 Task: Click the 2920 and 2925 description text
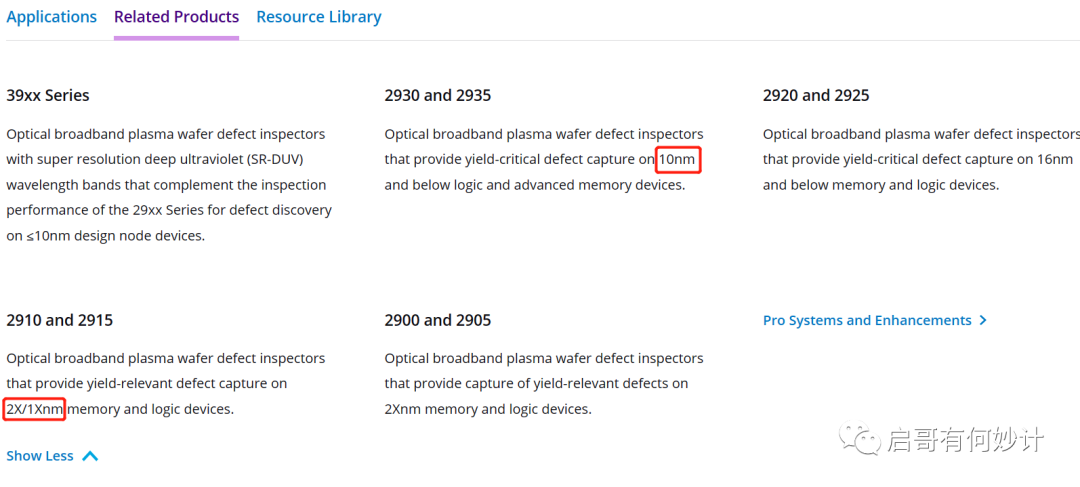[921, 159]
